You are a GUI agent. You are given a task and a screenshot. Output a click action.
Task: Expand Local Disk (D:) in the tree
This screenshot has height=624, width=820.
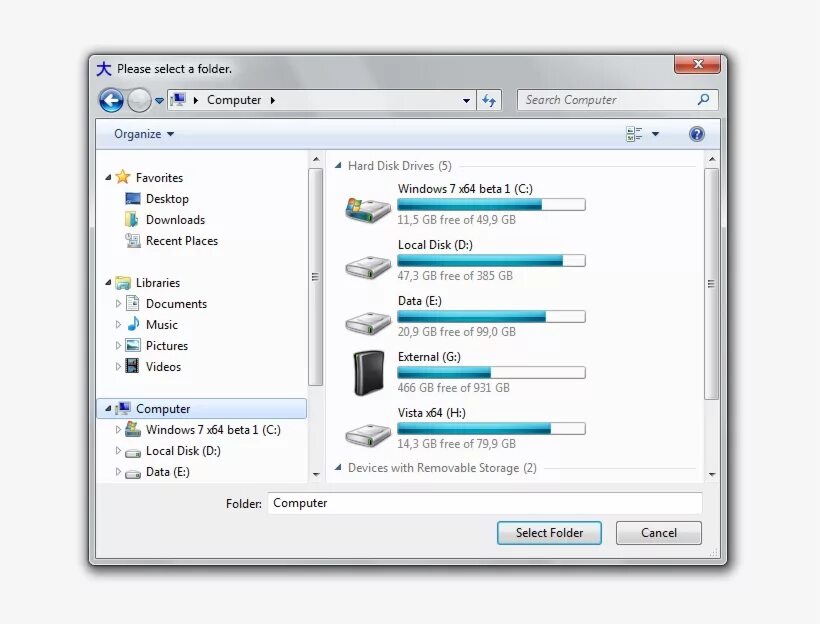point(118,450)
